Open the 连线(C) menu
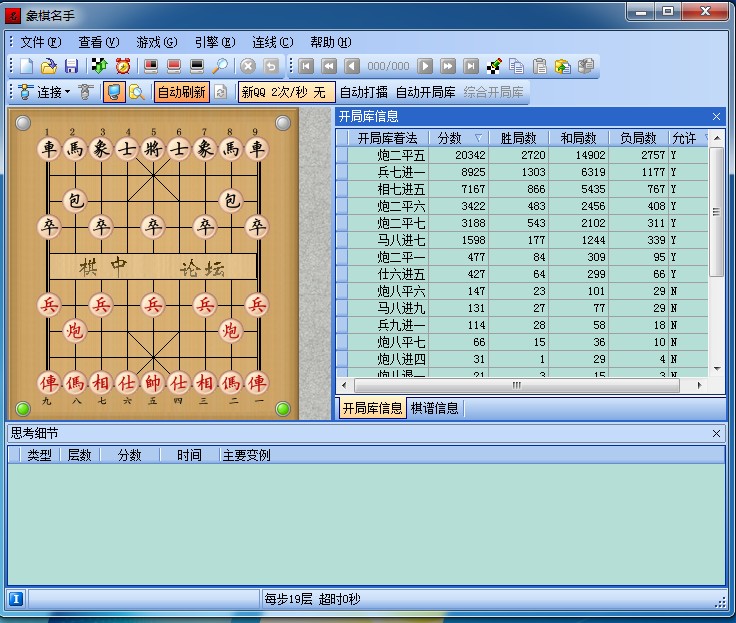 (x=273, y=42)
